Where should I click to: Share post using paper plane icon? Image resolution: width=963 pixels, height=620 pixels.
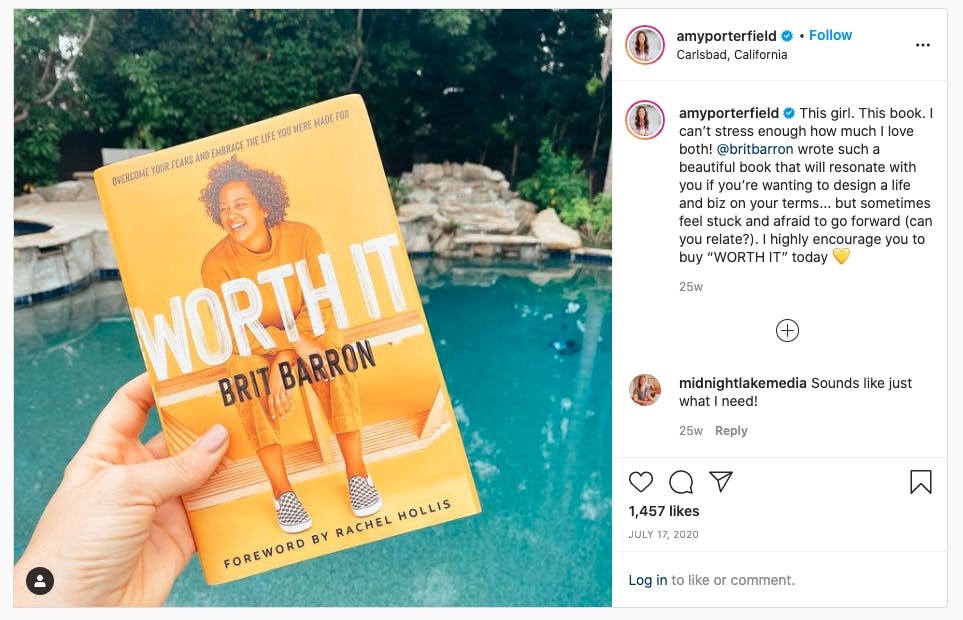point(721,481)
